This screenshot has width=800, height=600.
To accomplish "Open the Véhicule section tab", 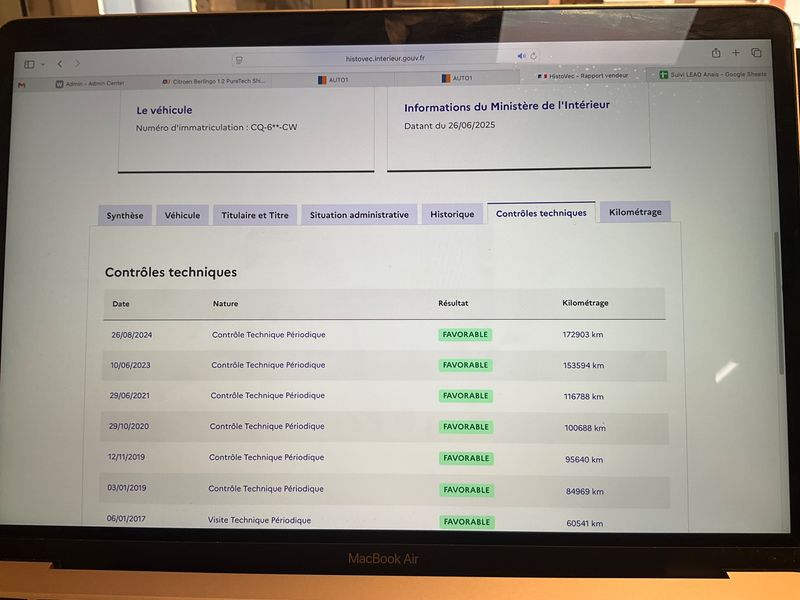I will 182,215.
